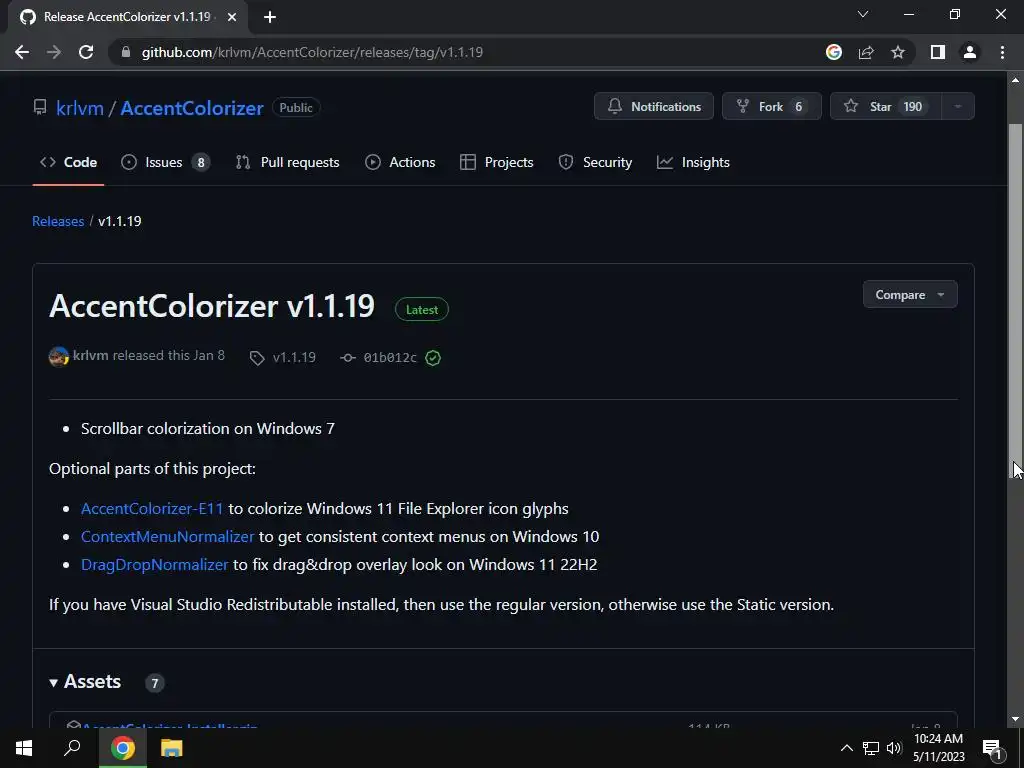This screenshot has width=1024, height=768.
Task: Click krlvm avatar image
Action: click(59, 357)
